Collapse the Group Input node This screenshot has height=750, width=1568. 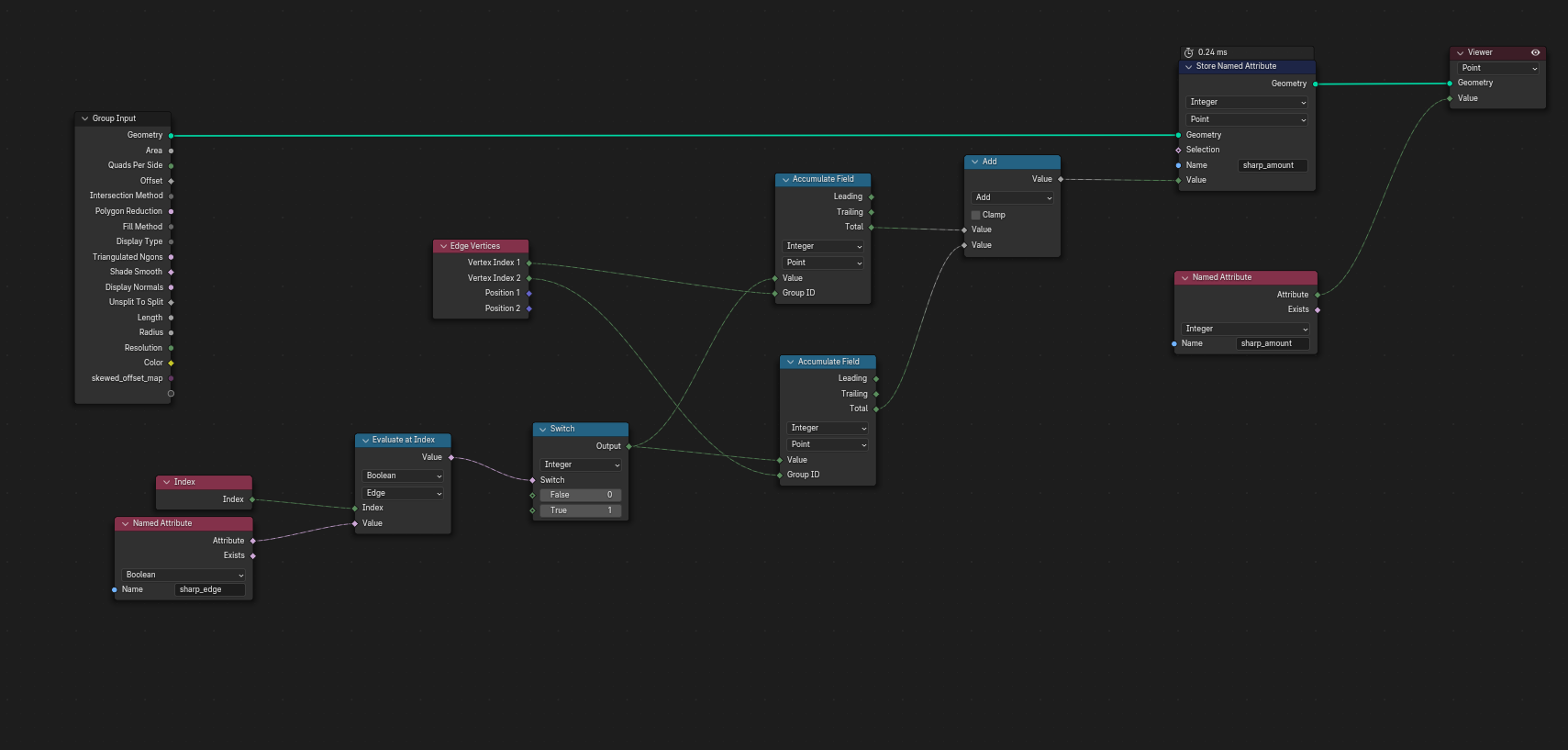coord(85,118)
